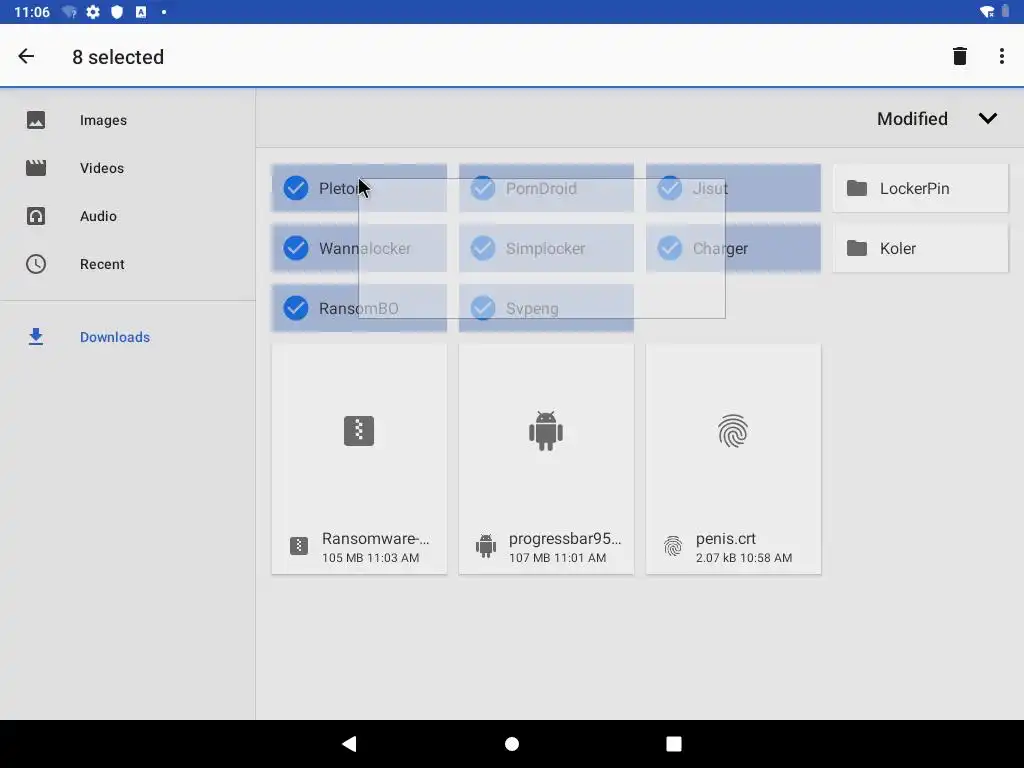
Task: Click the LockerPin folder icon
Action: click(857, 188)
